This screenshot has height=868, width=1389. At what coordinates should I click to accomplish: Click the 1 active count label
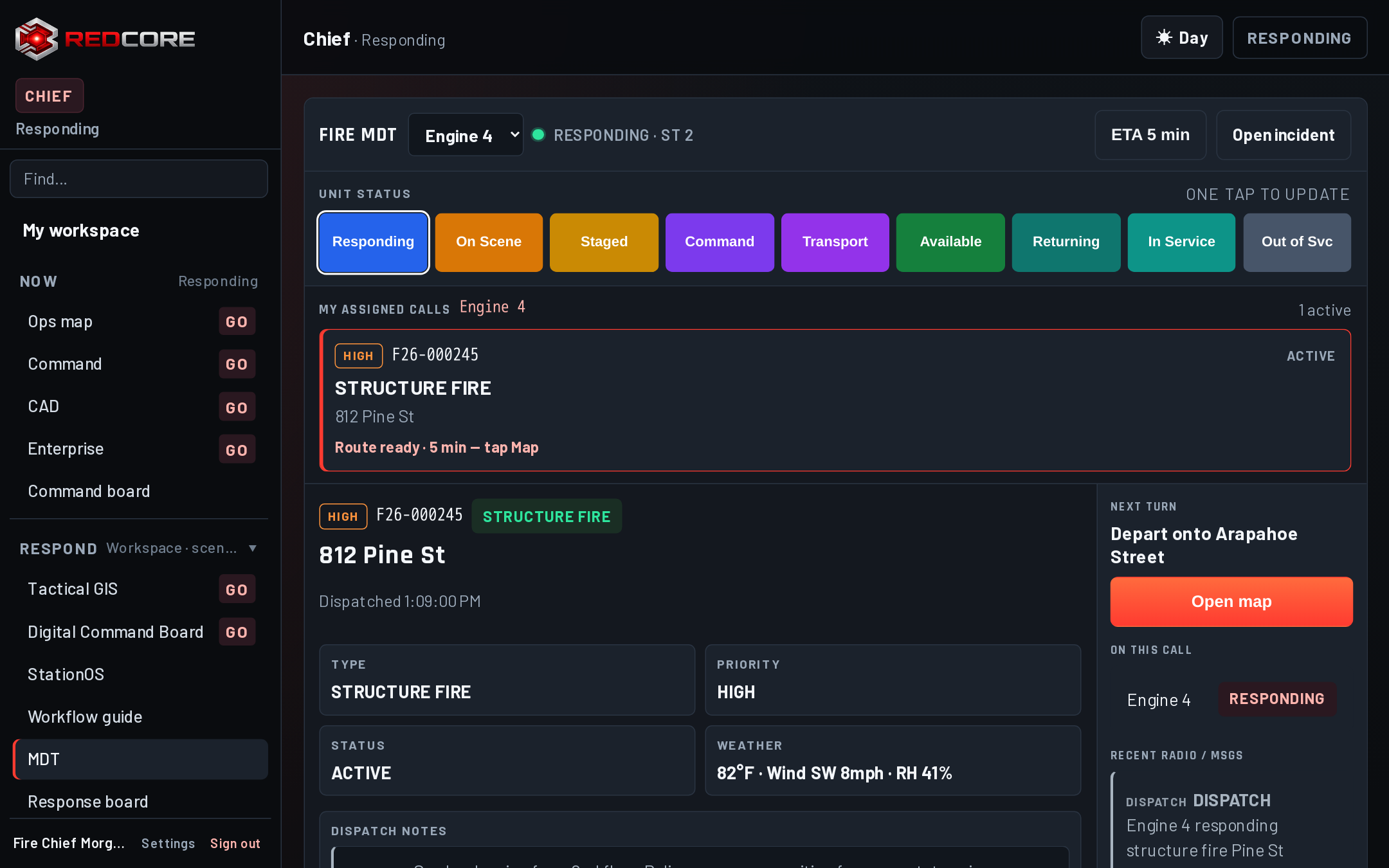point(1325,310)
